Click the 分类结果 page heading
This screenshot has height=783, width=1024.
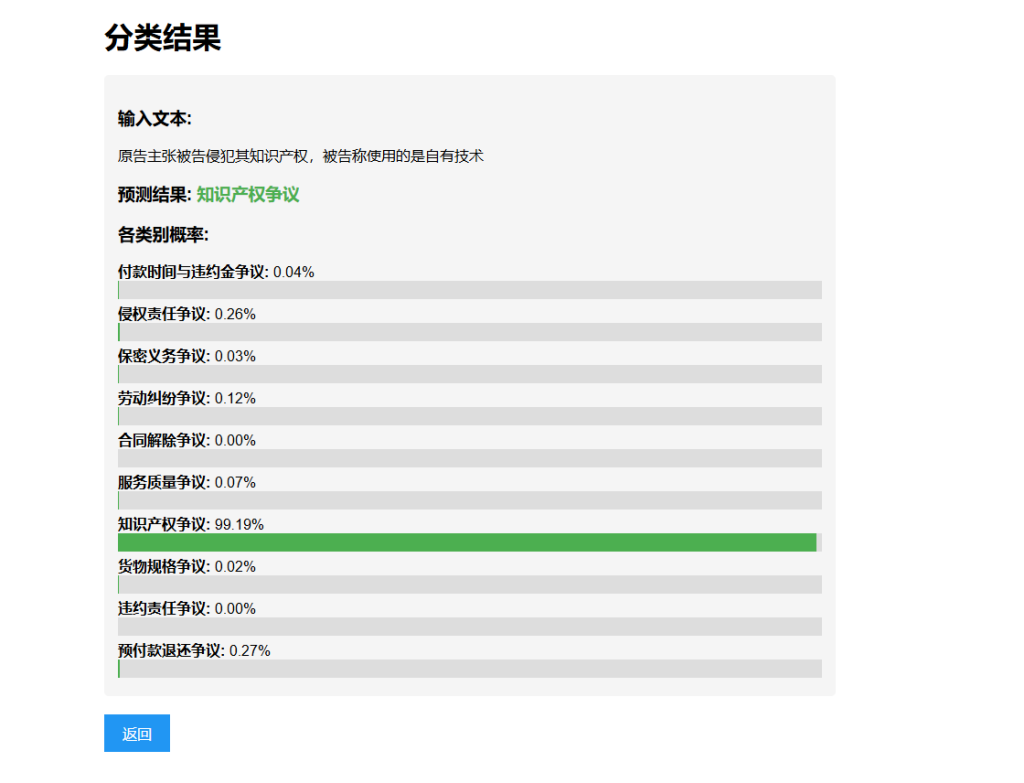click(x=162, y=38)
